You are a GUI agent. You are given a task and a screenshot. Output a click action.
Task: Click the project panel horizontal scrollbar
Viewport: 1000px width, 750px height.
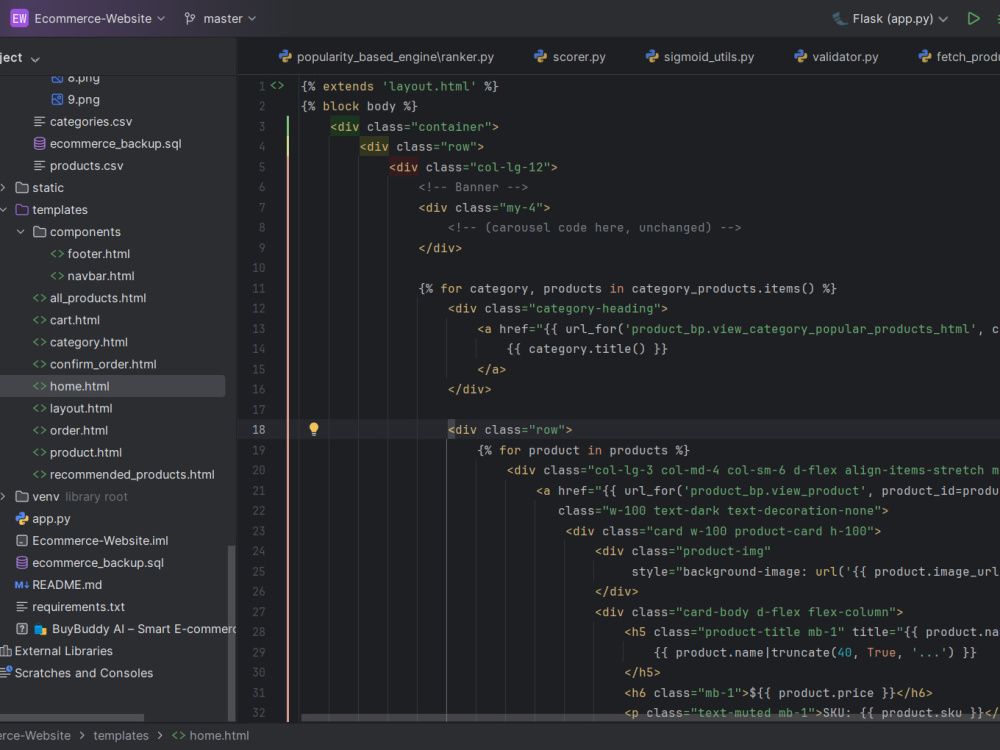(x=71, y=717)
